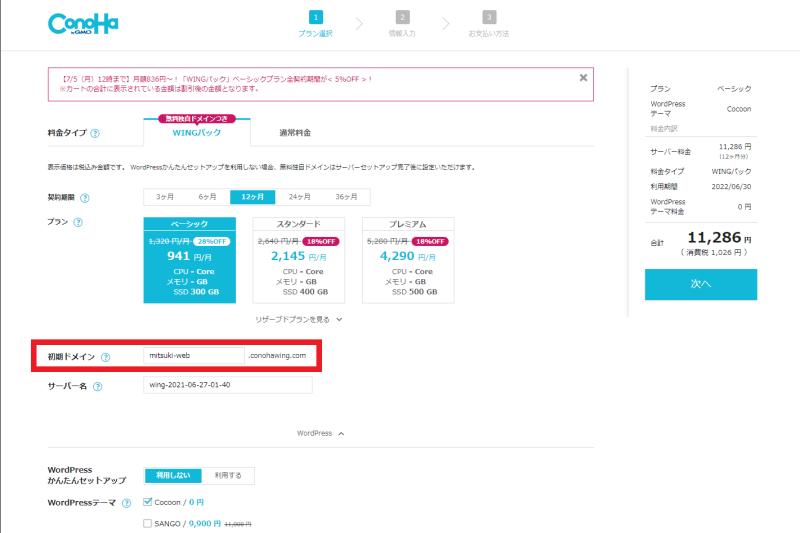Click the .conohawing.com domain suffix
The width and height of the screenshot is (800, 533).
click(x=277, y=356)
